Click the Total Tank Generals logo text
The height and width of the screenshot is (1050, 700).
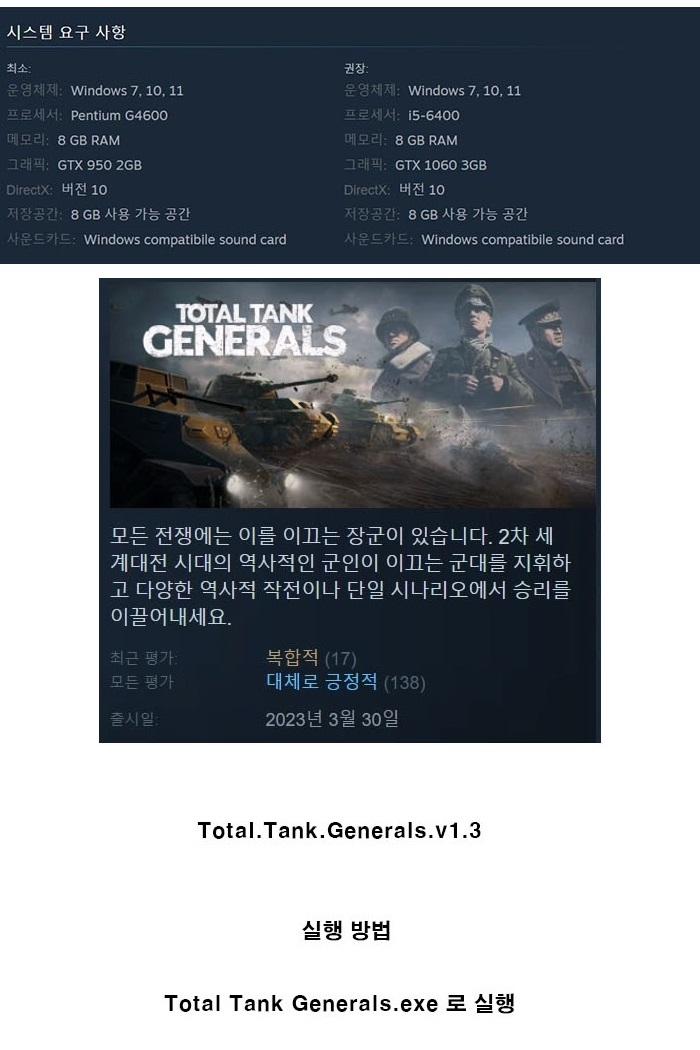(244, 329)
